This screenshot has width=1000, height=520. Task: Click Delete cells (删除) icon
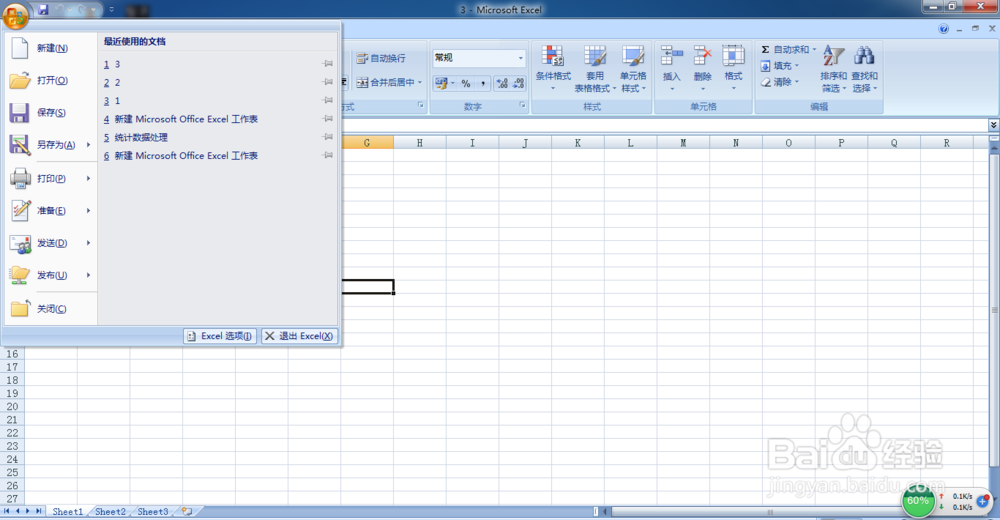tap(702, 56)
